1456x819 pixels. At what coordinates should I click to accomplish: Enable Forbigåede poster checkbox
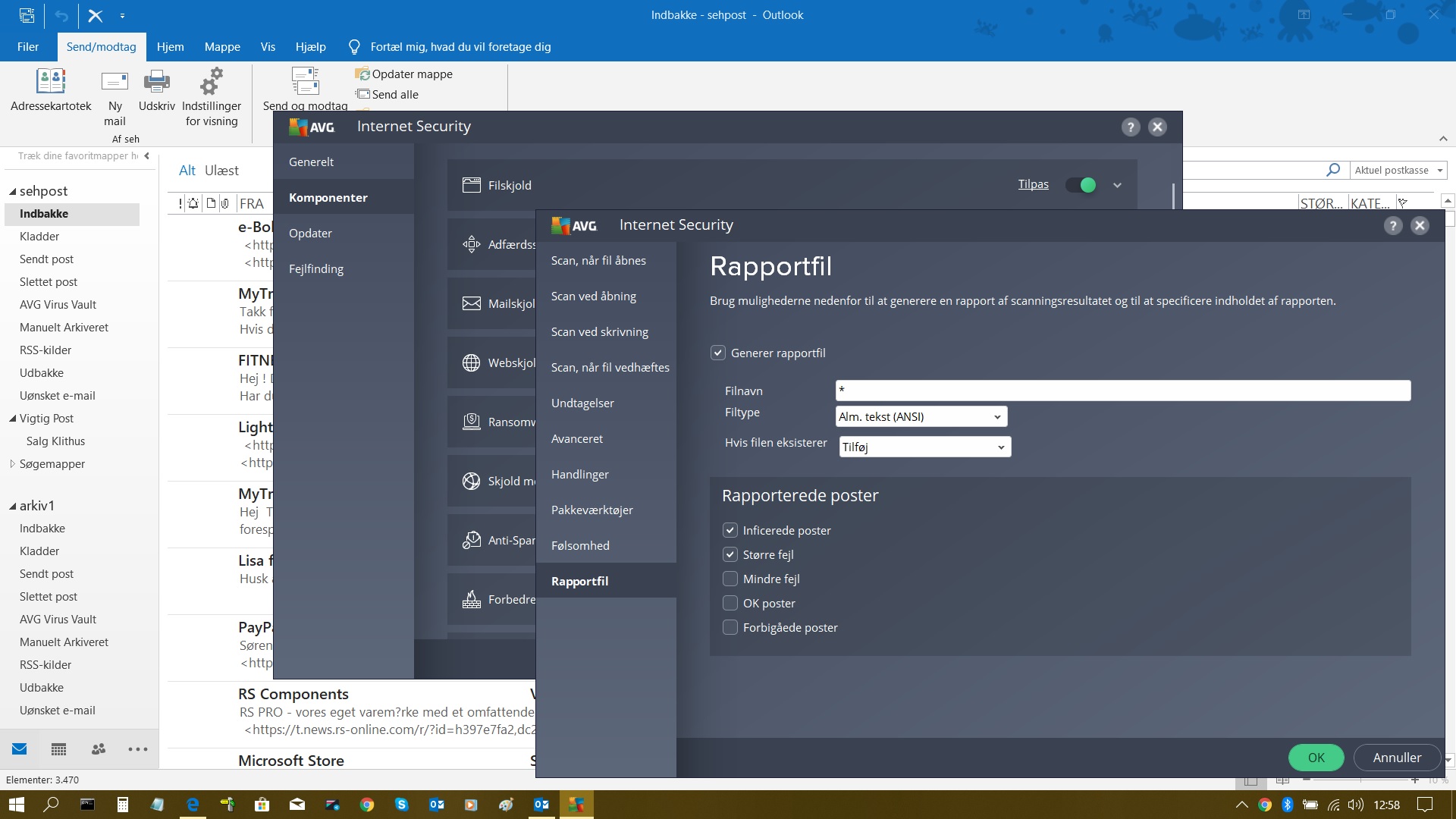730,627
